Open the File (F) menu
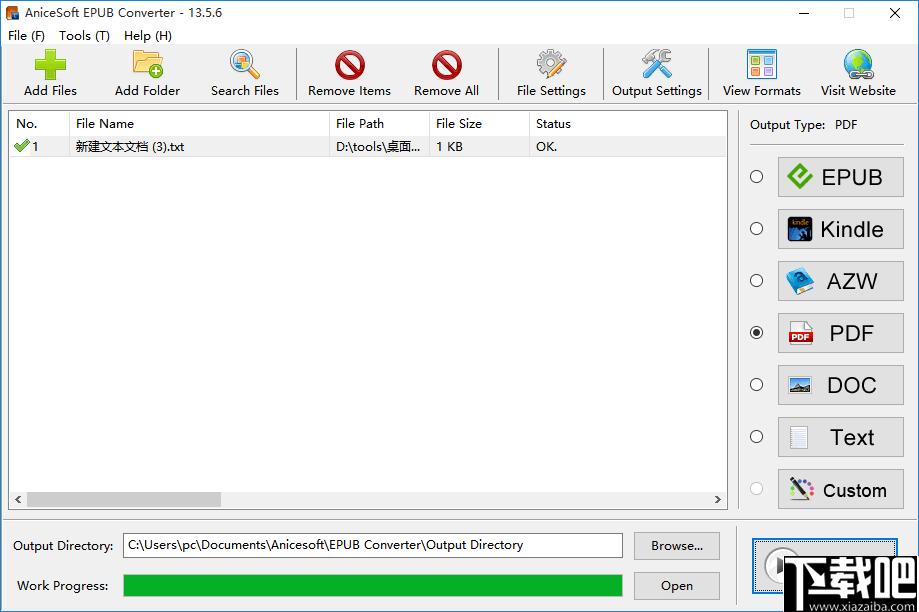919x612 pixels. [x=26, y=36]
